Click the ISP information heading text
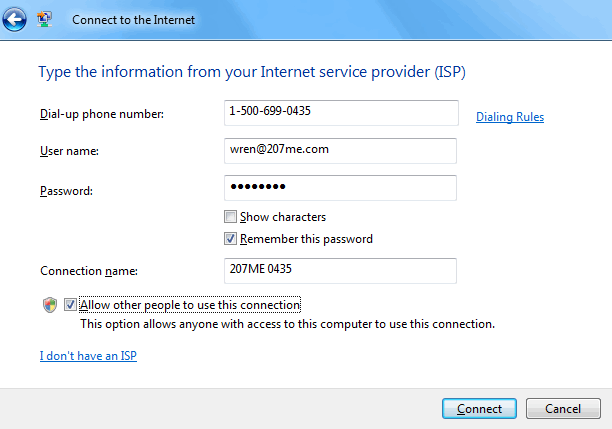 (252, 72)
